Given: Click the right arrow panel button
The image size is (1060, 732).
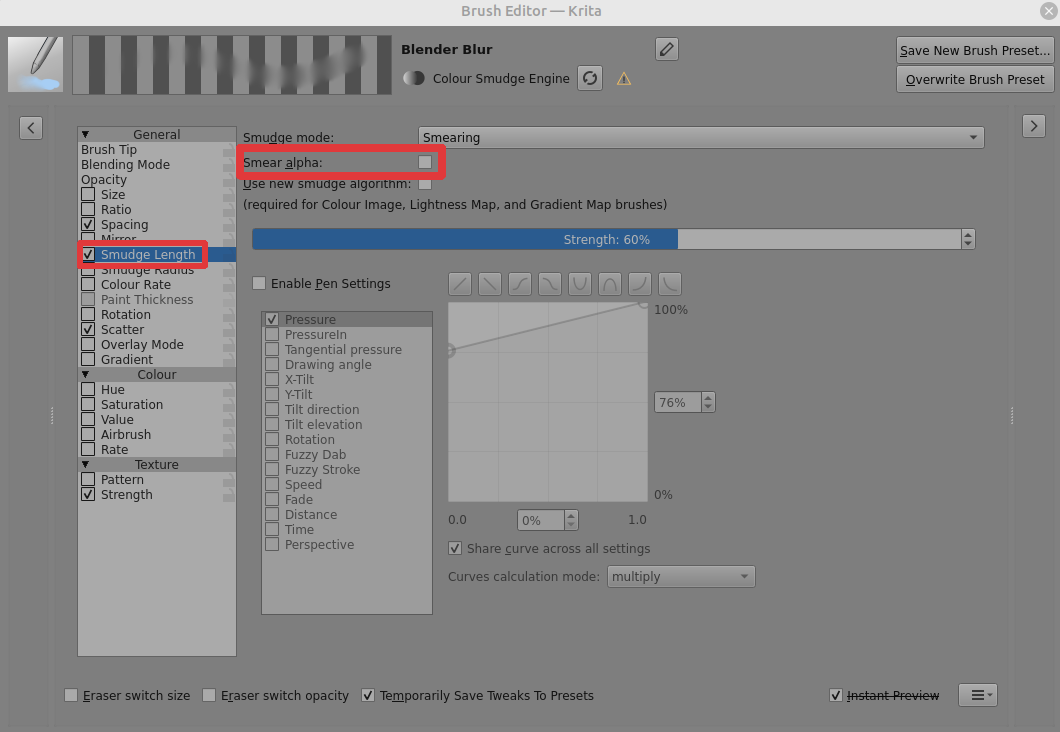Looking at the screenshot, I should 1034,126.
